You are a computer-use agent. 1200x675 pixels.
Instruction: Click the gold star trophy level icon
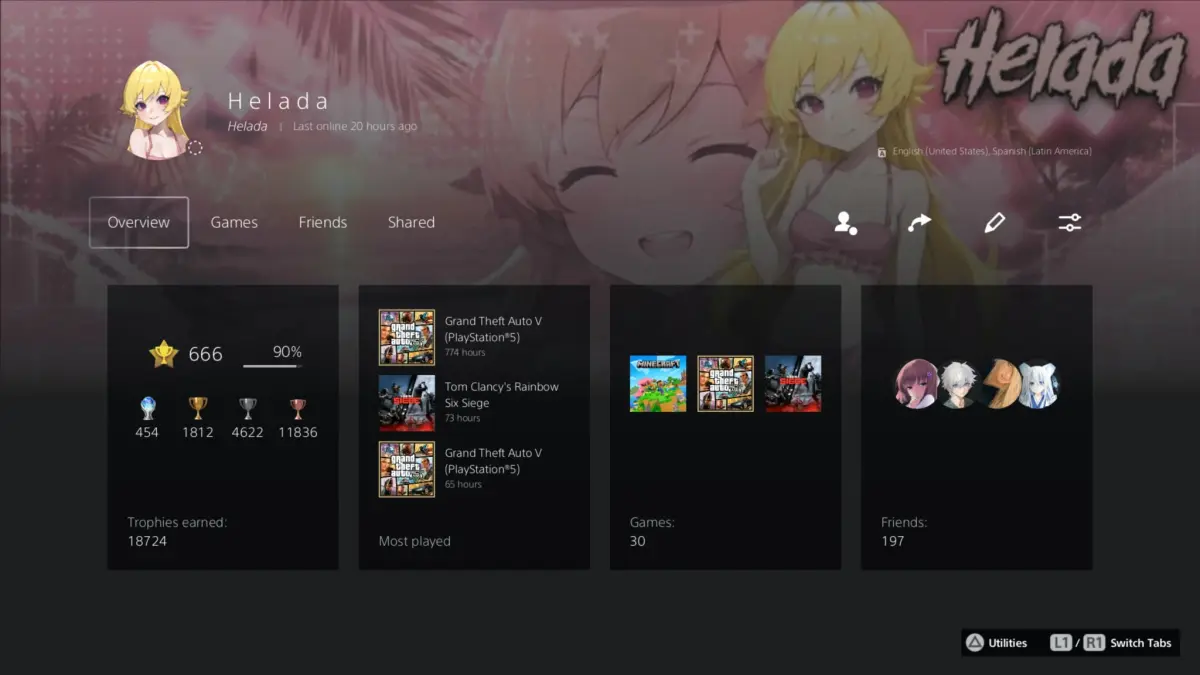(x=163, y=354)
